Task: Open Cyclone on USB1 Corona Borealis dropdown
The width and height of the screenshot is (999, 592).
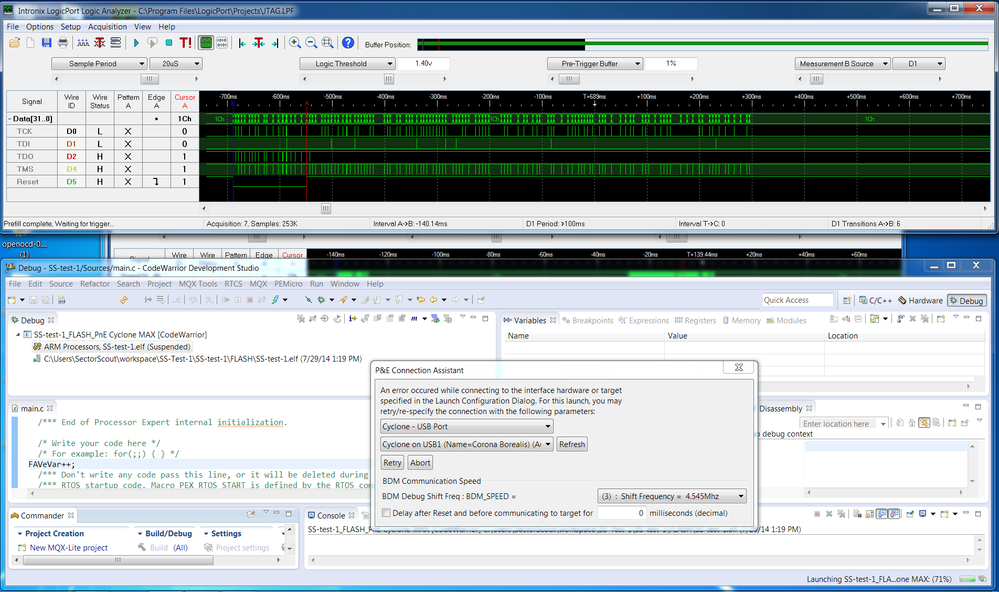Action: click(466, 445)
